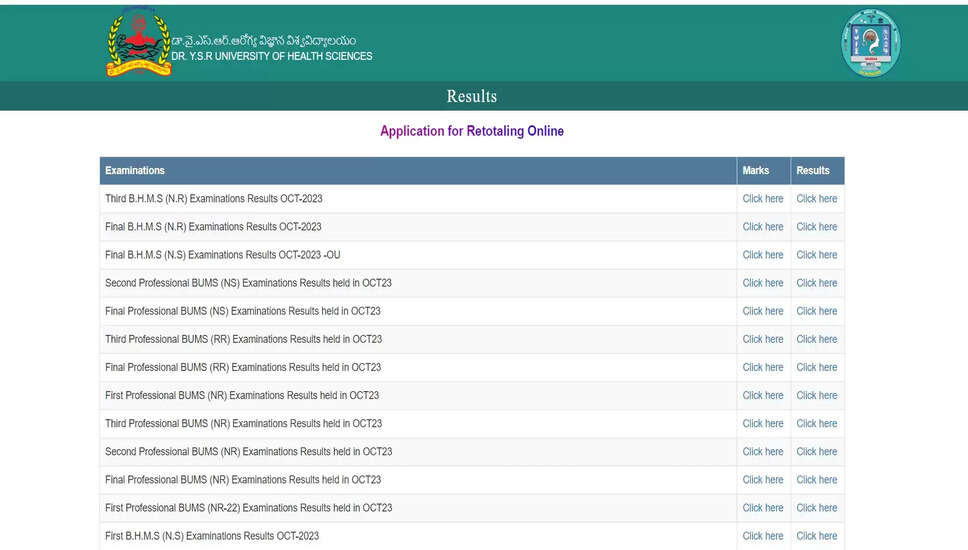
Task: Click the Examinations column header
Action: 135,171
